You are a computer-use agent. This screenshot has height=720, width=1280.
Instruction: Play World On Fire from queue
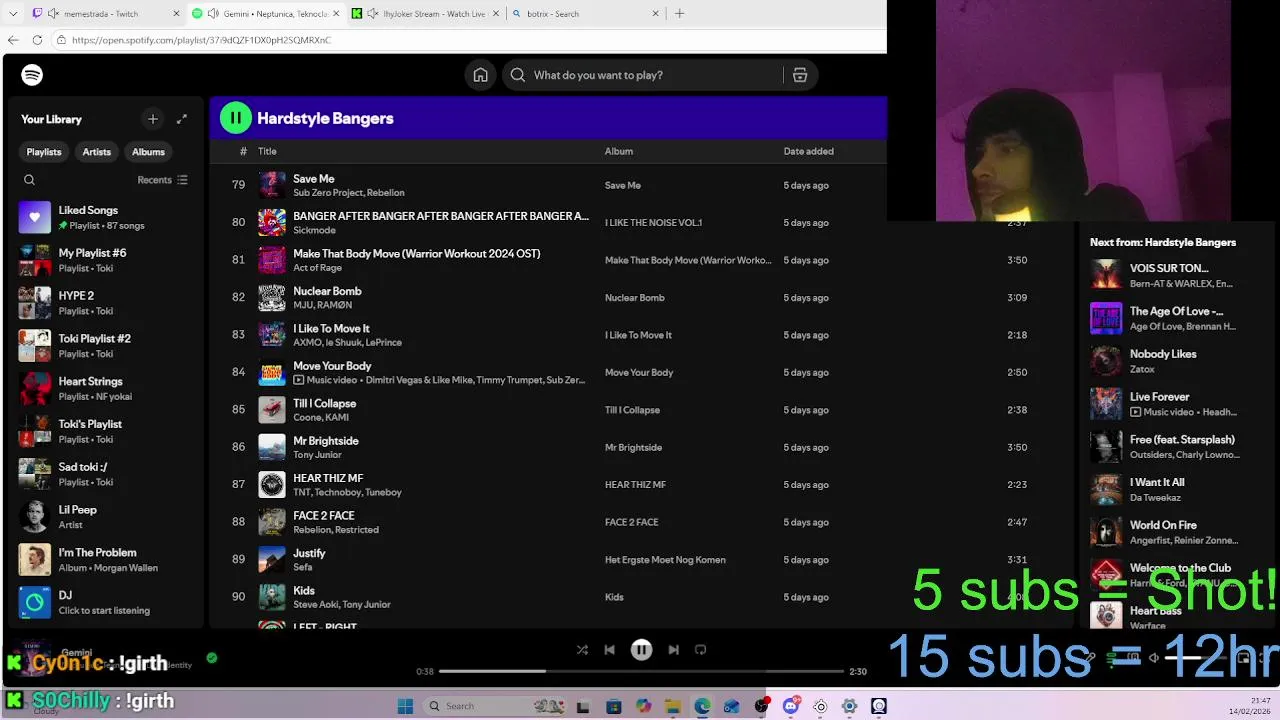coord(1178,532)
